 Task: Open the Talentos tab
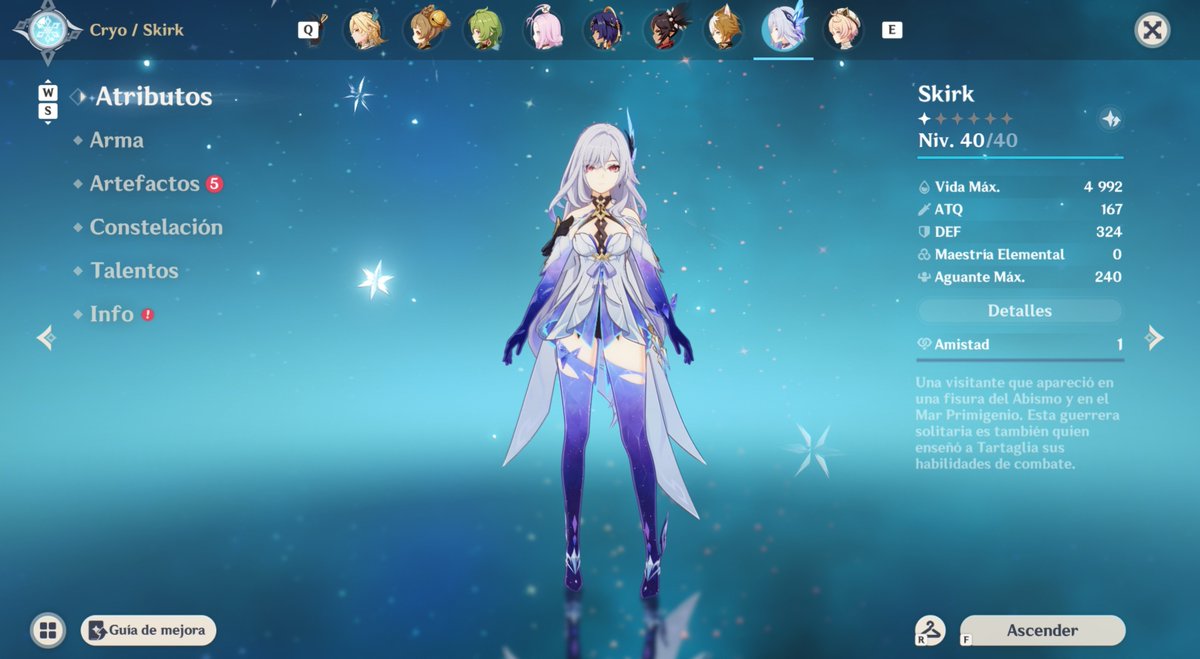point(134,271)
